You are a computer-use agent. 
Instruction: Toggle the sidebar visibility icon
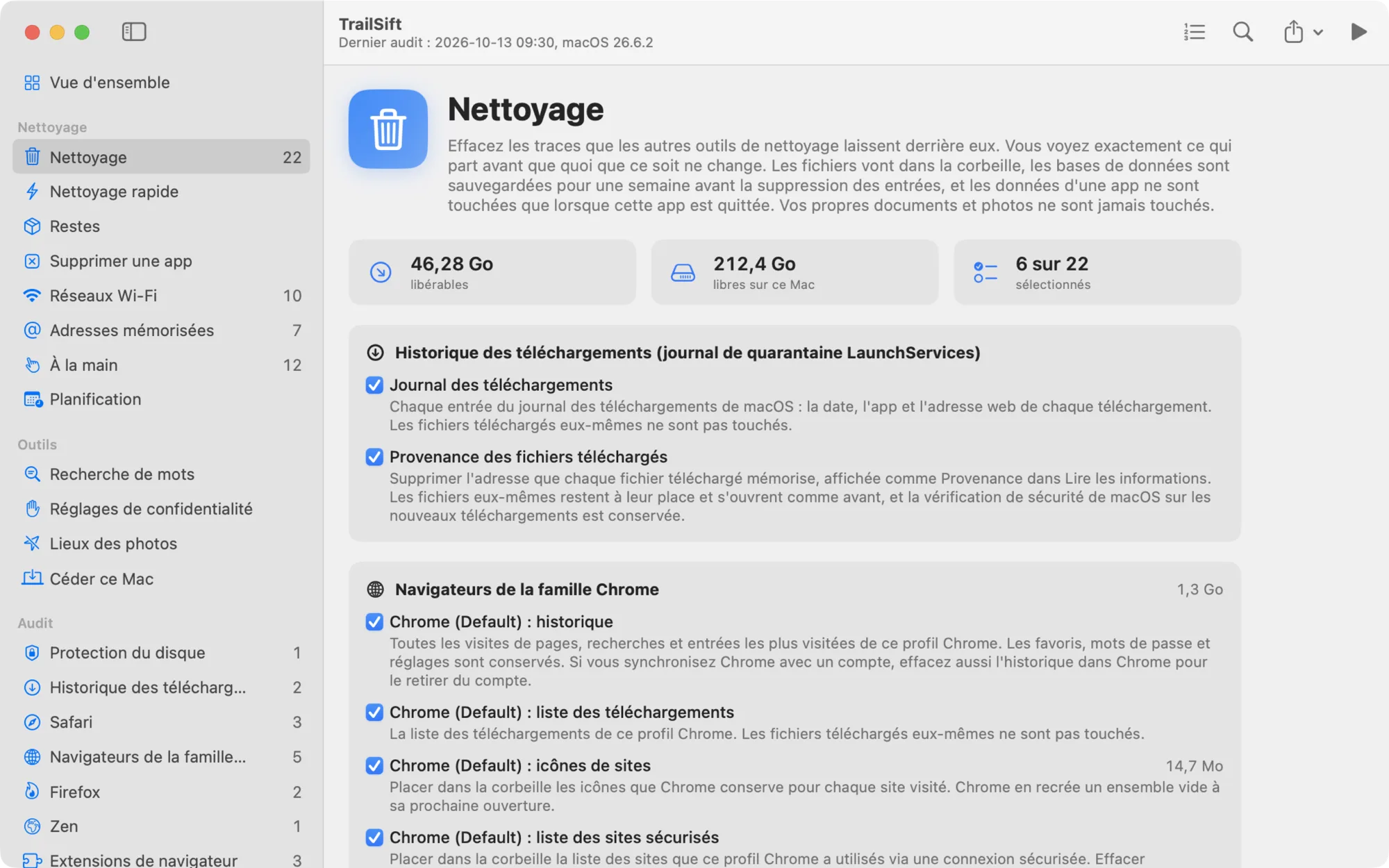[x=134, y=32]
